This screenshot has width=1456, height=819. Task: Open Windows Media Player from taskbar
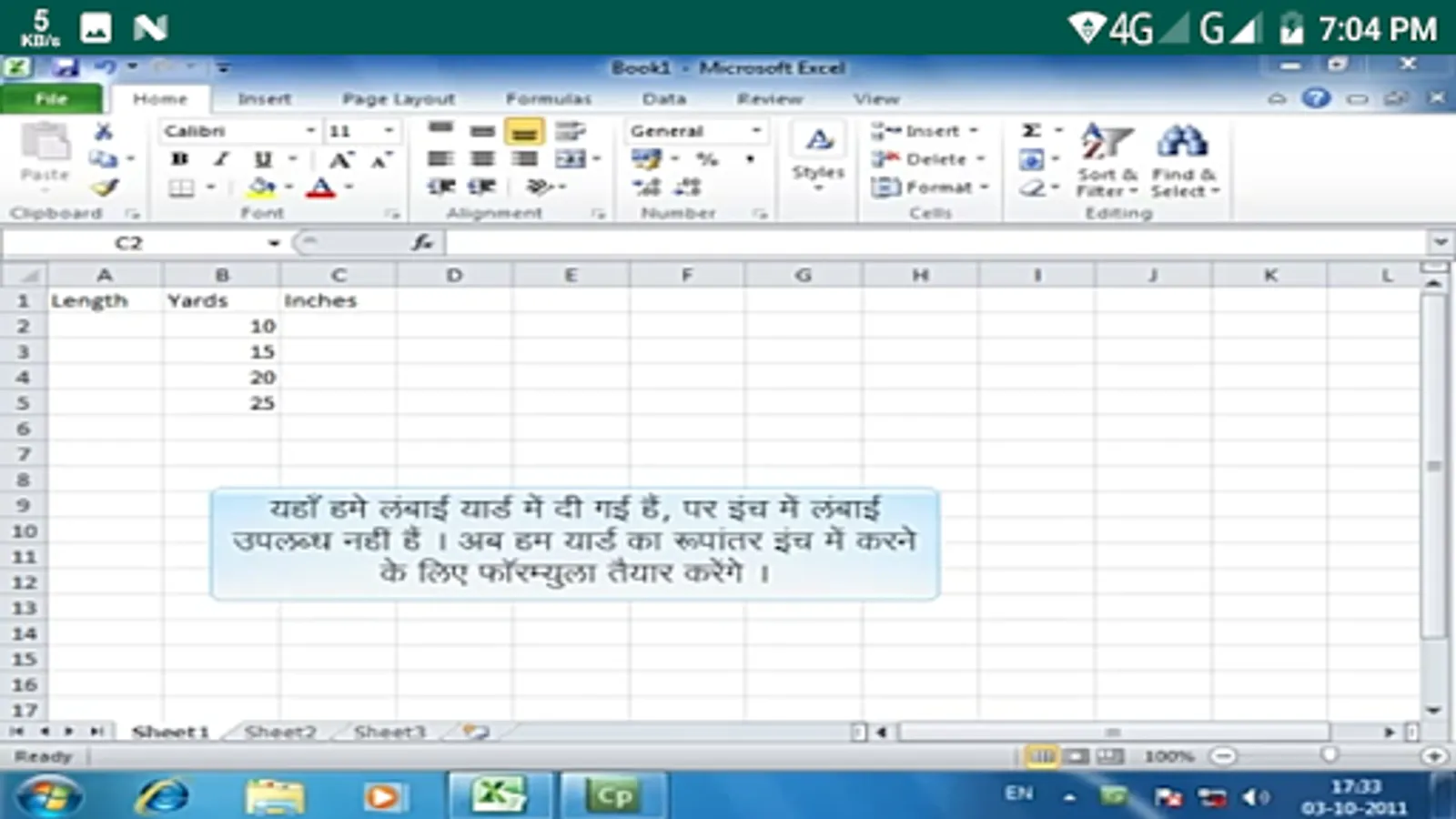pyautogui.click(x=382, y=797)
